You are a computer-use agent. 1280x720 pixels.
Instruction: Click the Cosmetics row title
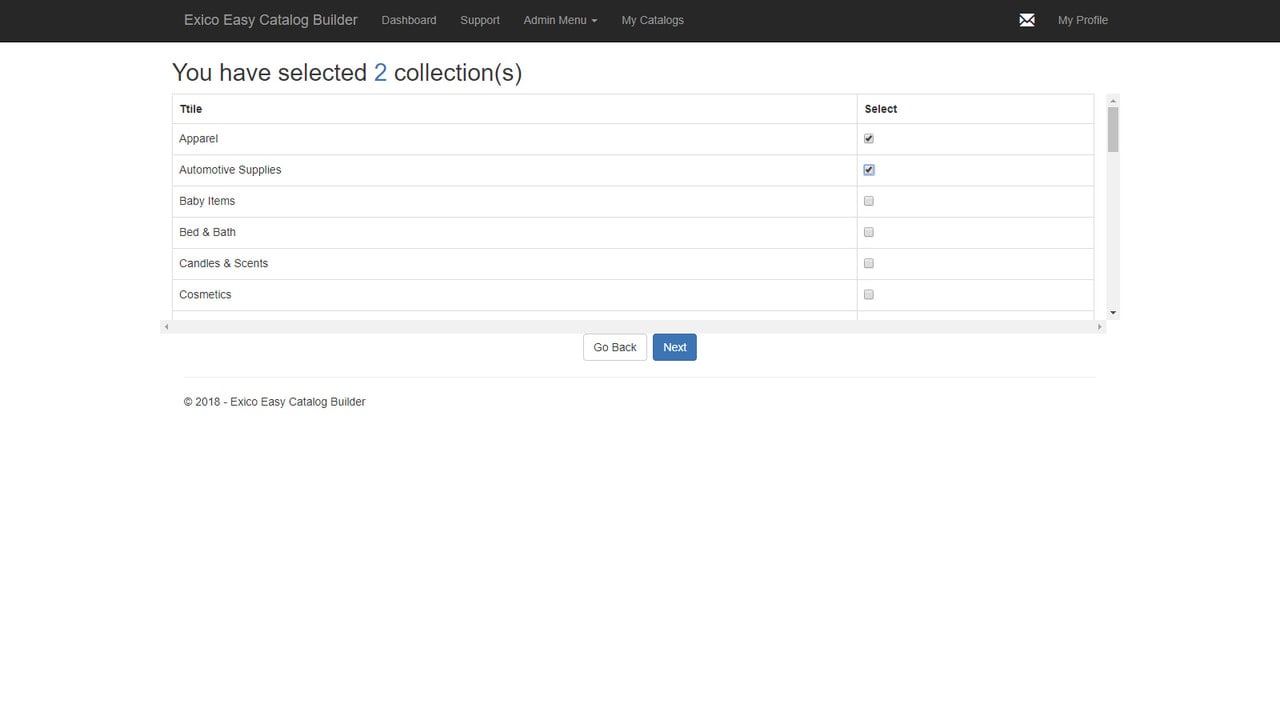coord(205,294)
